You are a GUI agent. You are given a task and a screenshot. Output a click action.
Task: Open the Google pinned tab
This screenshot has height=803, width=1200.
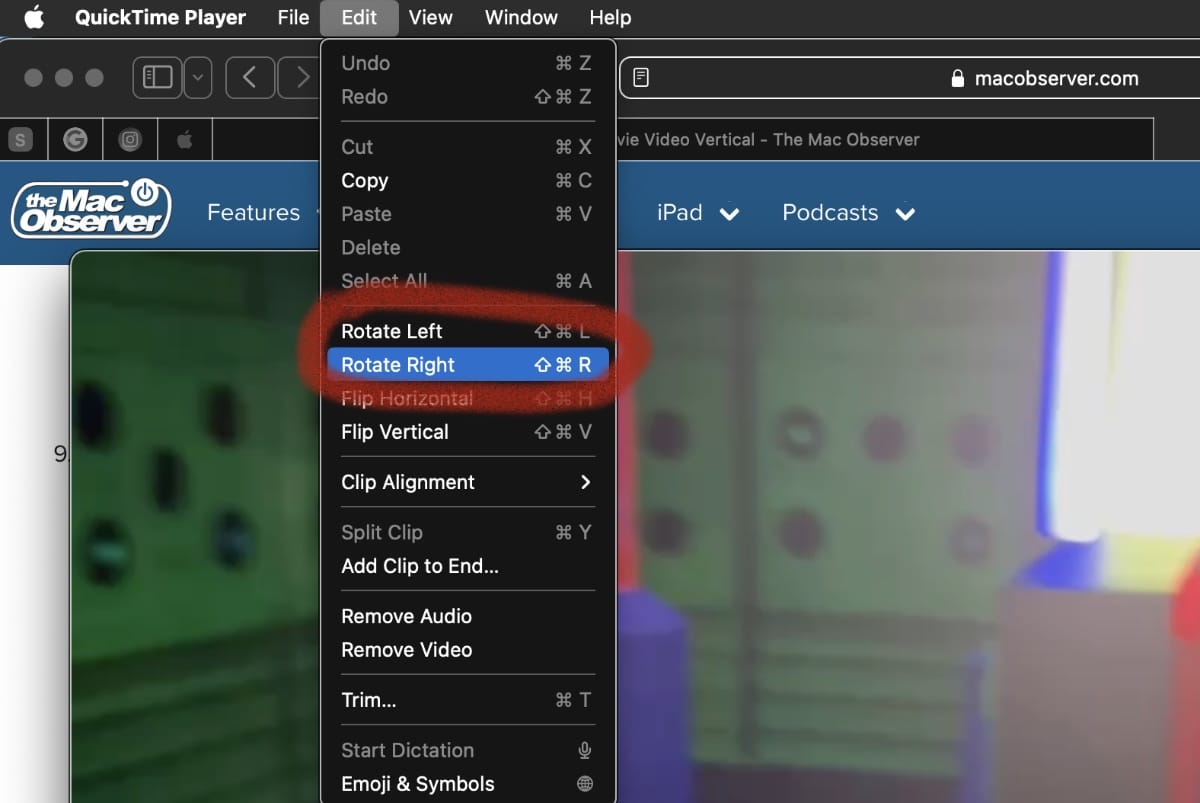[x=75, y=140]
